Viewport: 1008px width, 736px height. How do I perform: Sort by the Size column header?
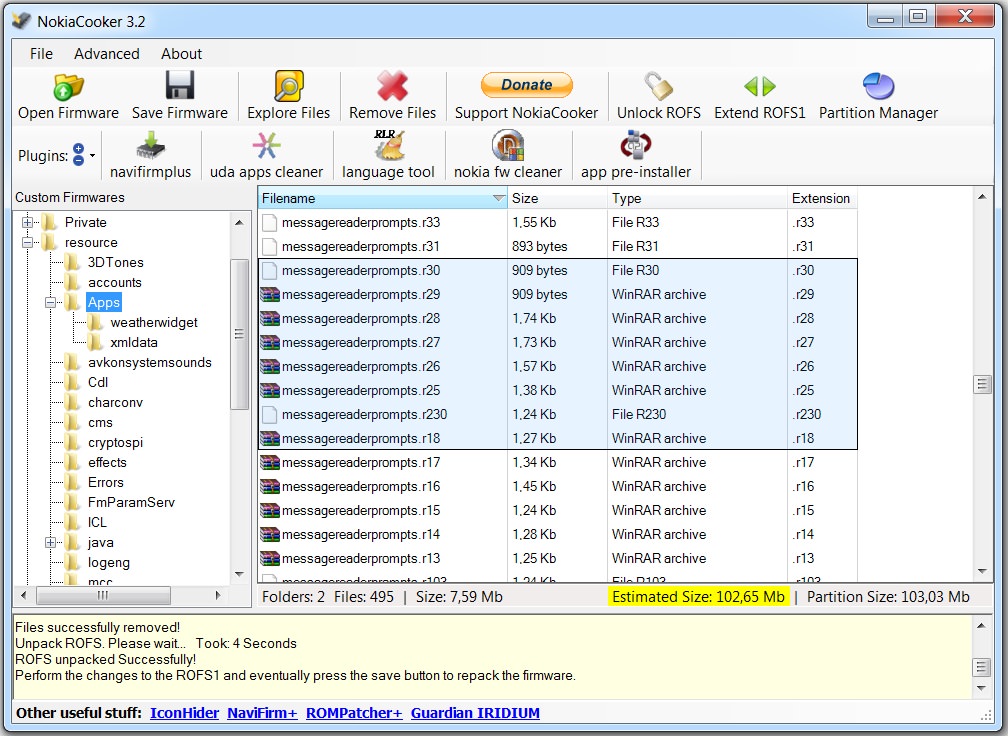(x=557, y=198)
